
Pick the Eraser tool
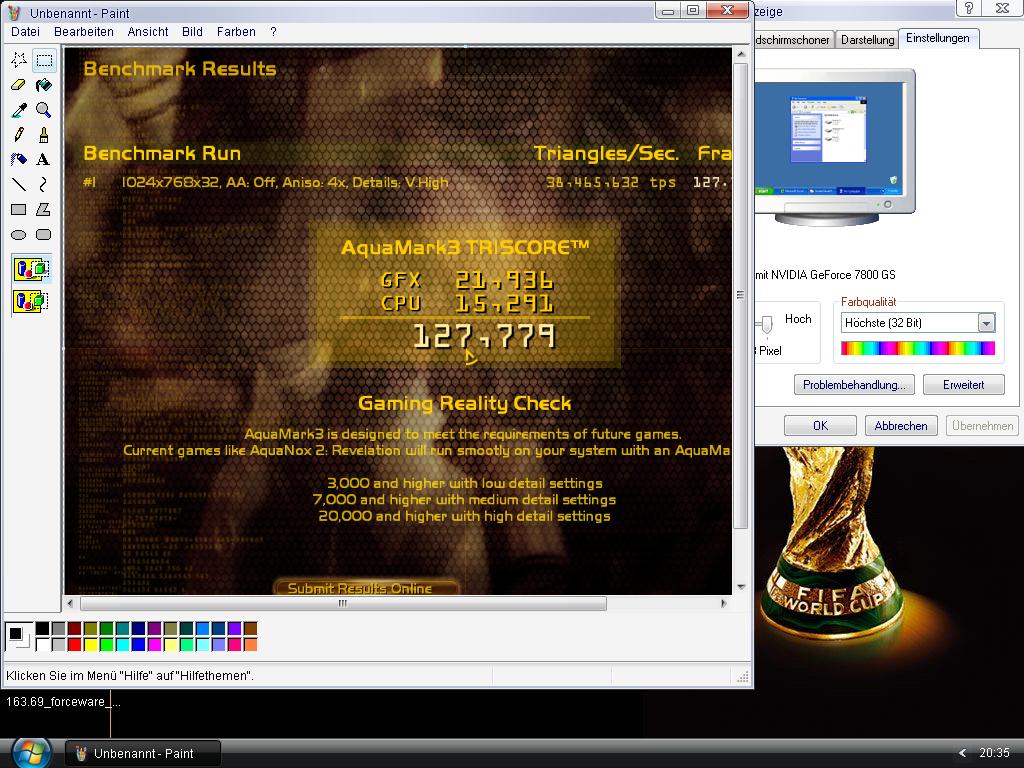click(19, 86)
